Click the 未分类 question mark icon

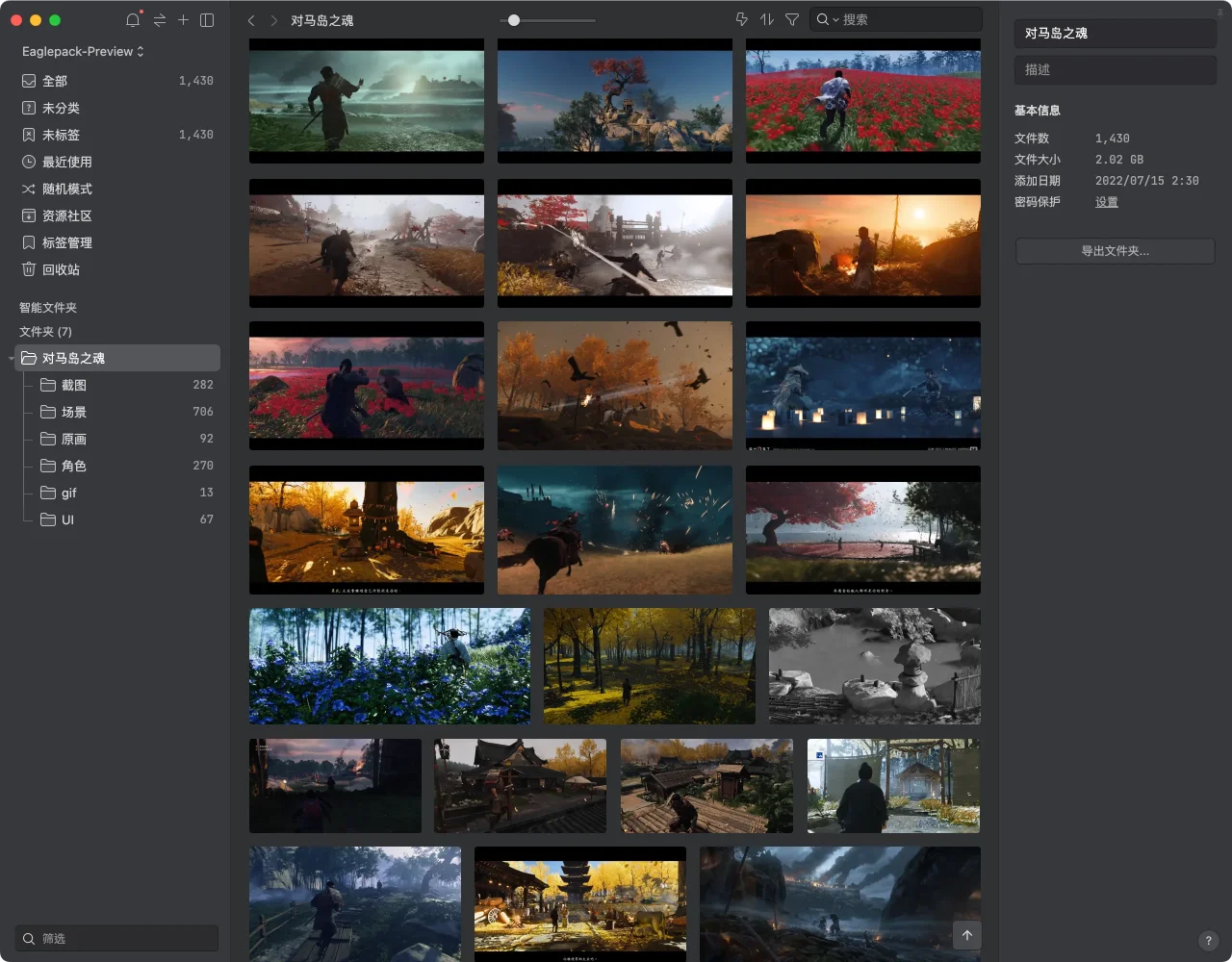click(29, 108)
